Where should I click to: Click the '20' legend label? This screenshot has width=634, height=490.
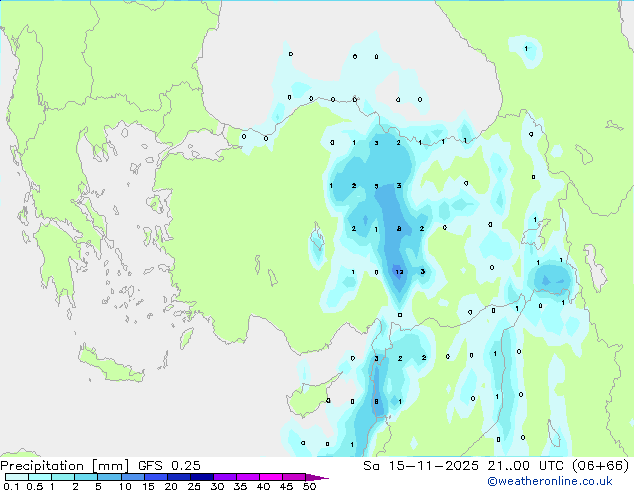click(171, 486)
